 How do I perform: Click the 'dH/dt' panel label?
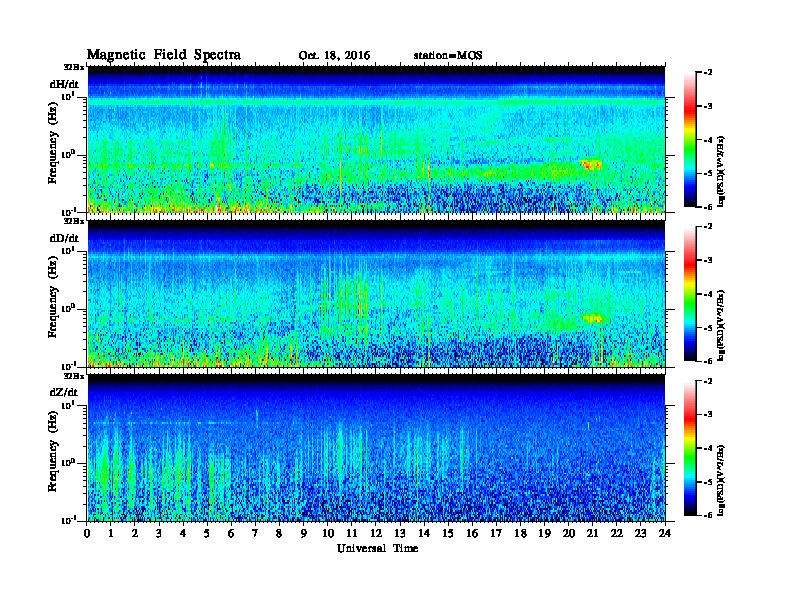coord(64,84)
